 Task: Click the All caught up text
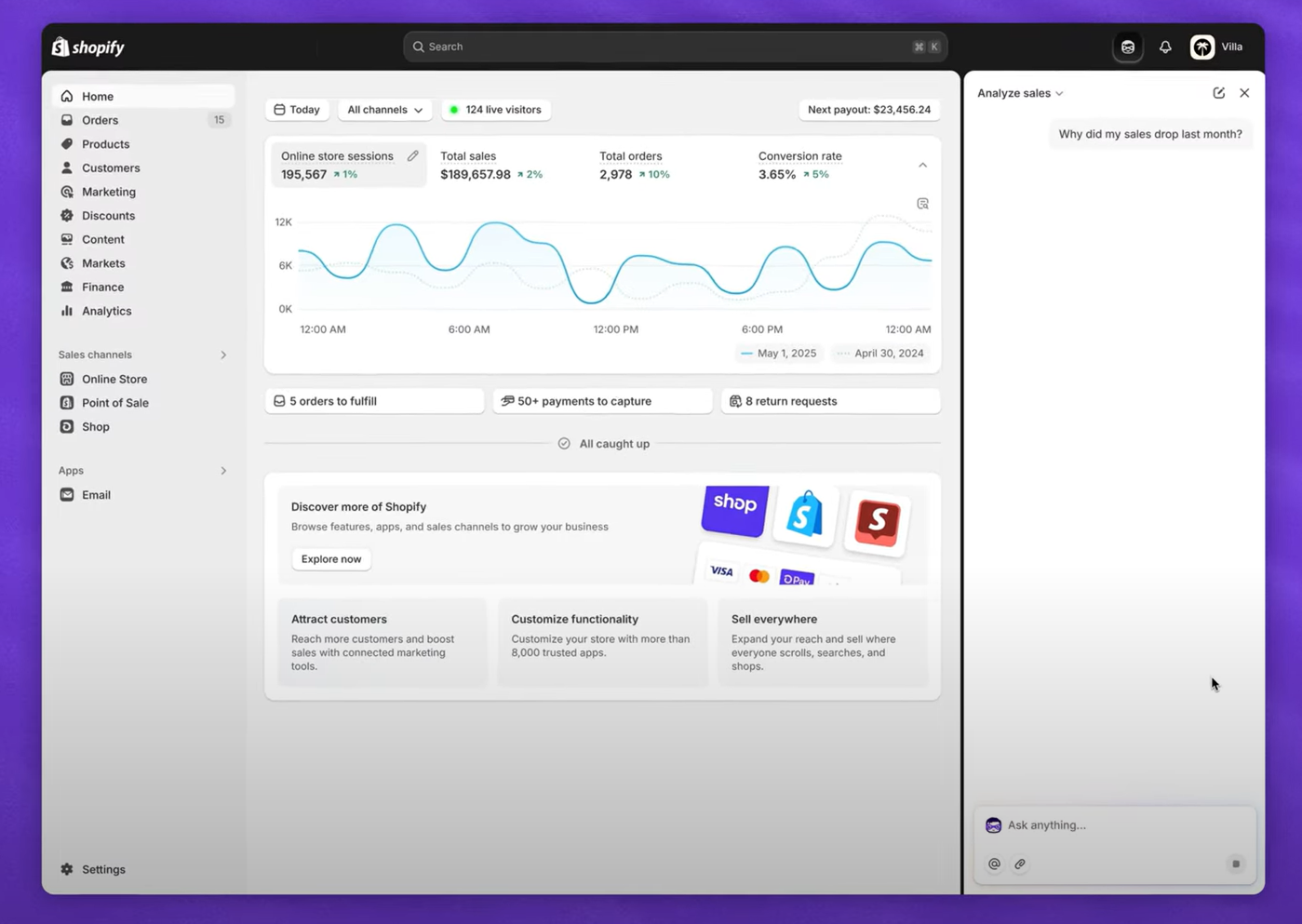pyautogui.click(x=614, y=444)
